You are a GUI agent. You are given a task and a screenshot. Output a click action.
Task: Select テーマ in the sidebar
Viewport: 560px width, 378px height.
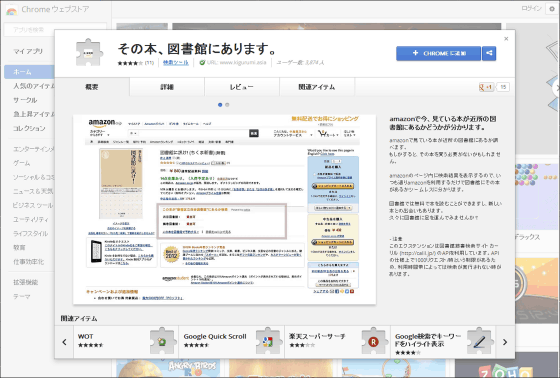pos(22,296)
